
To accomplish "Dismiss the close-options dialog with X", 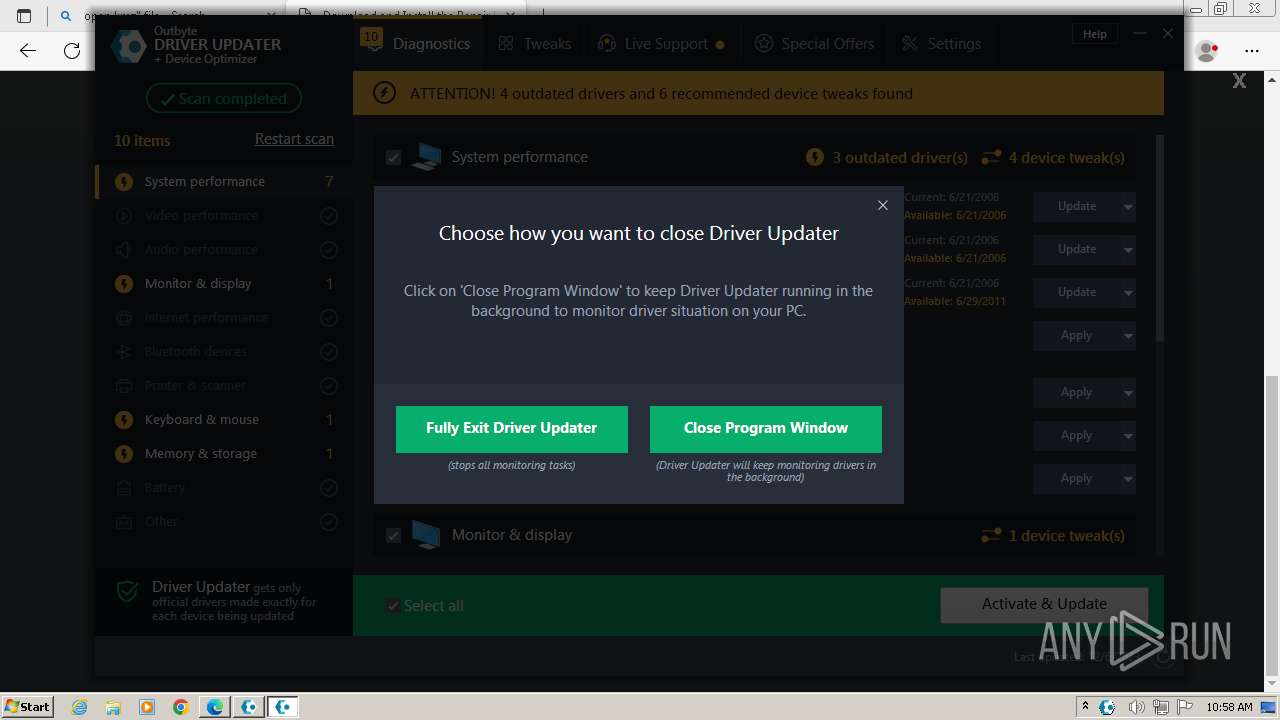I will (x=883, y=205).
